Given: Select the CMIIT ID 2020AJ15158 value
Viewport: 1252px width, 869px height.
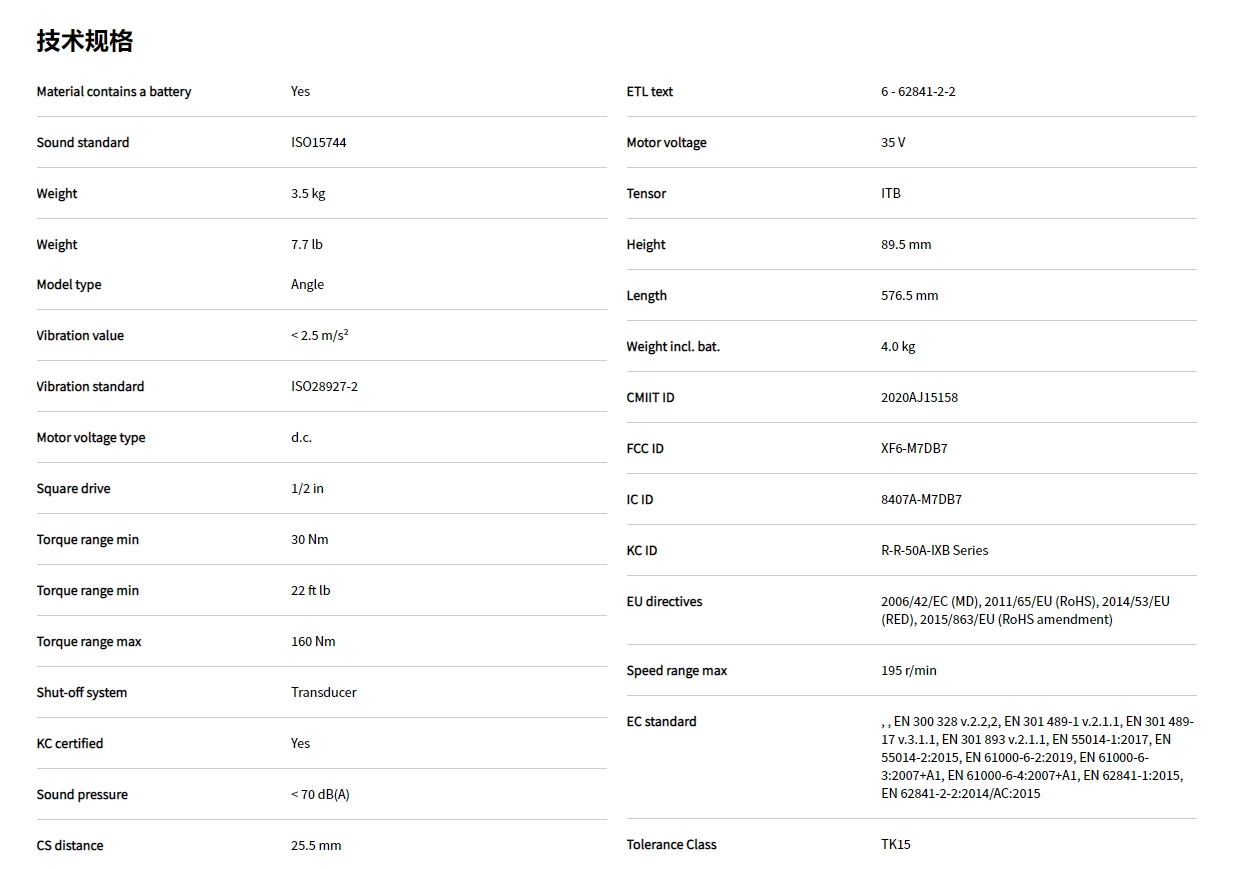Looking at the screenshot, I should [919, 398].
